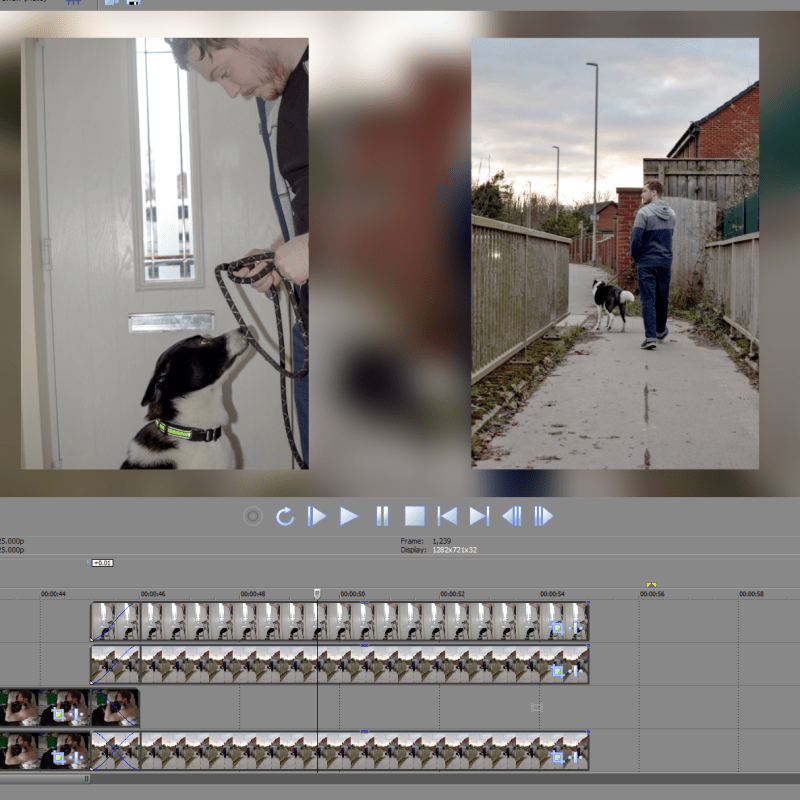Viewport: 800px width, 800px height.
Task: Click the playhead handle on the ruler
Action: 317,593
